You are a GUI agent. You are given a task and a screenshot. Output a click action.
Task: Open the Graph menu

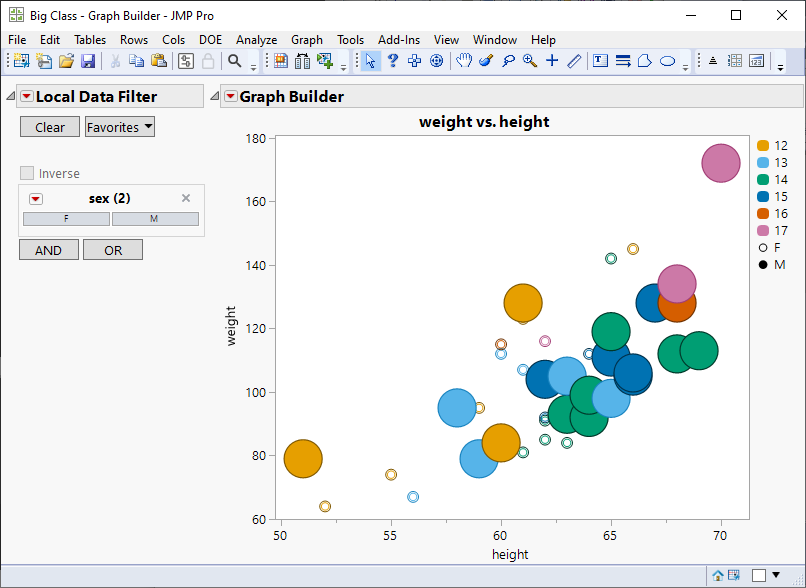tap(307, 40)
